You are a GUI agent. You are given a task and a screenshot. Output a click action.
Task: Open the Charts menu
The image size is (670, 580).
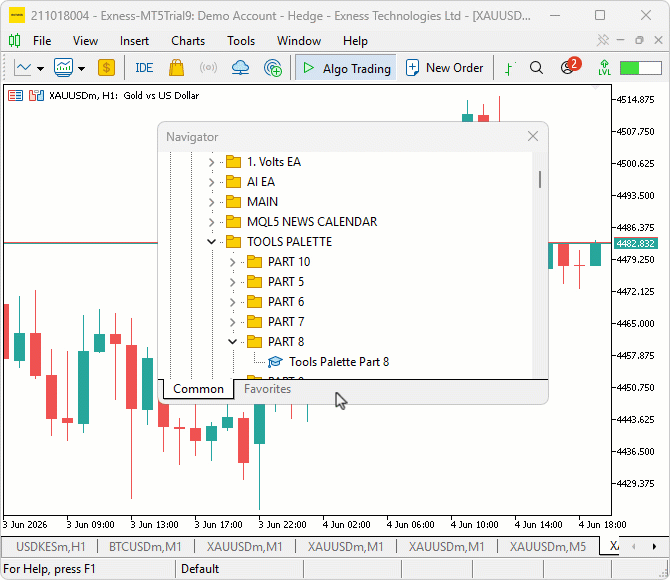[x=188, y=41]
